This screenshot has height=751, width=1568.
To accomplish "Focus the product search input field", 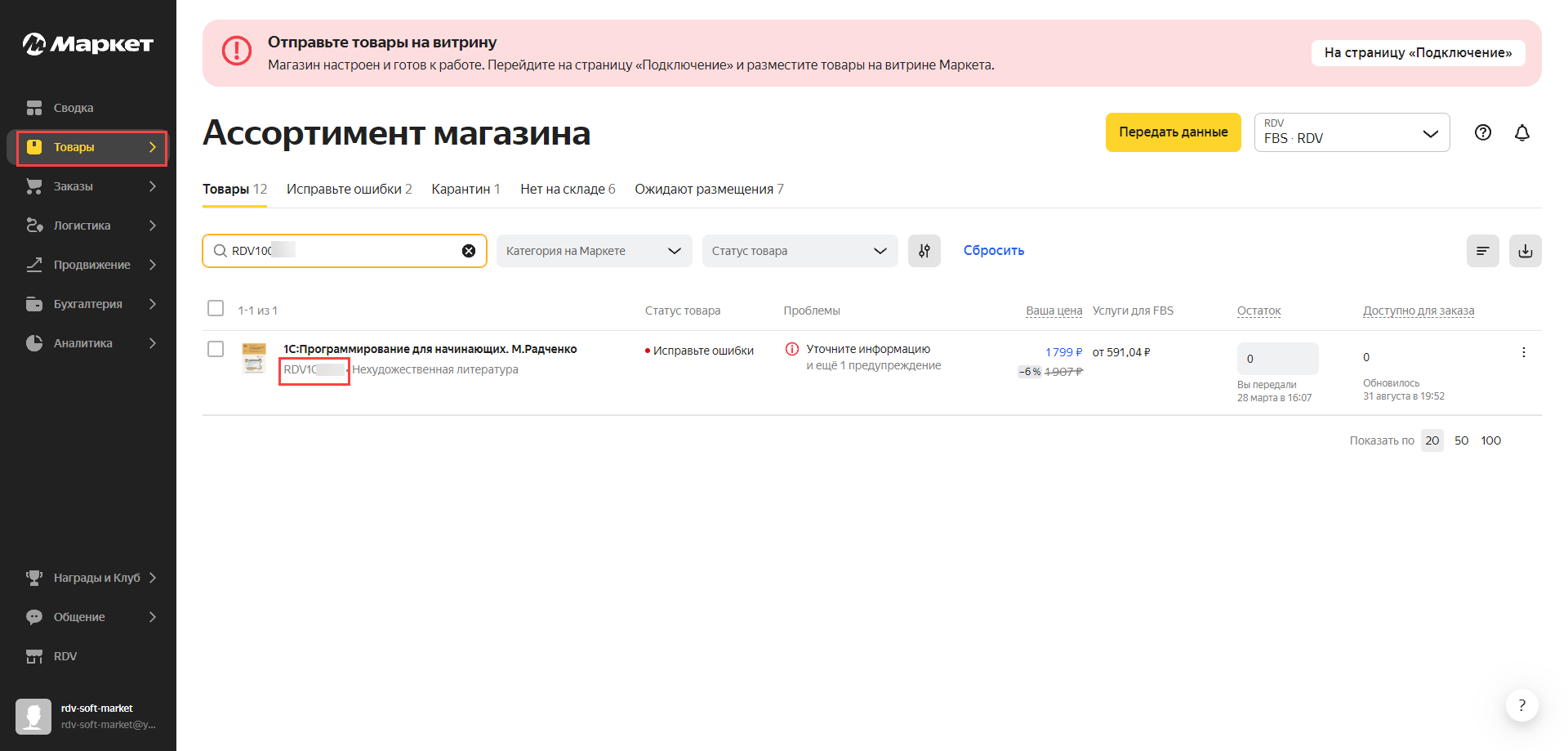I will click(345, 251).
